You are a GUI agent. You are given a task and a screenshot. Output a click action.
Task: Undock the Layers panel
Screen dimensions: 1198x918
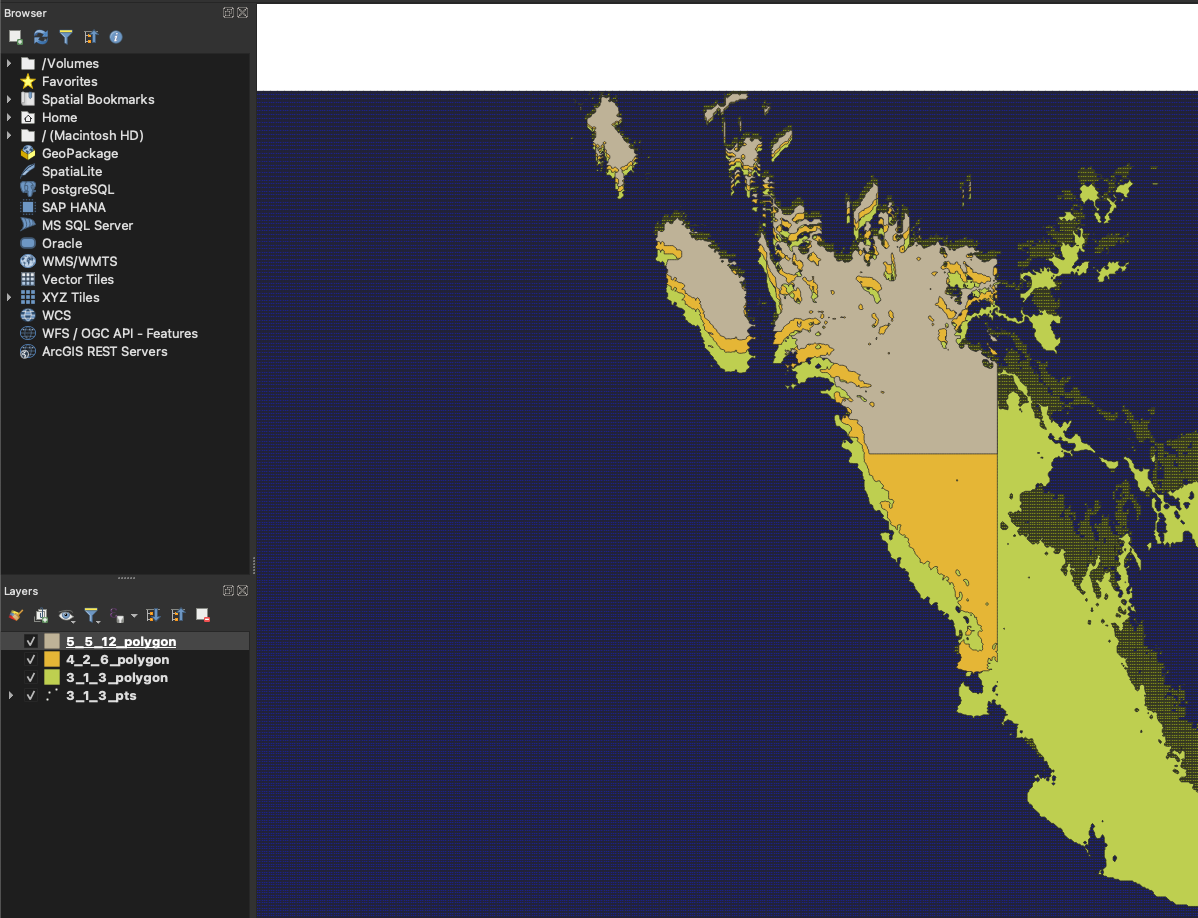tap(228, 590)
